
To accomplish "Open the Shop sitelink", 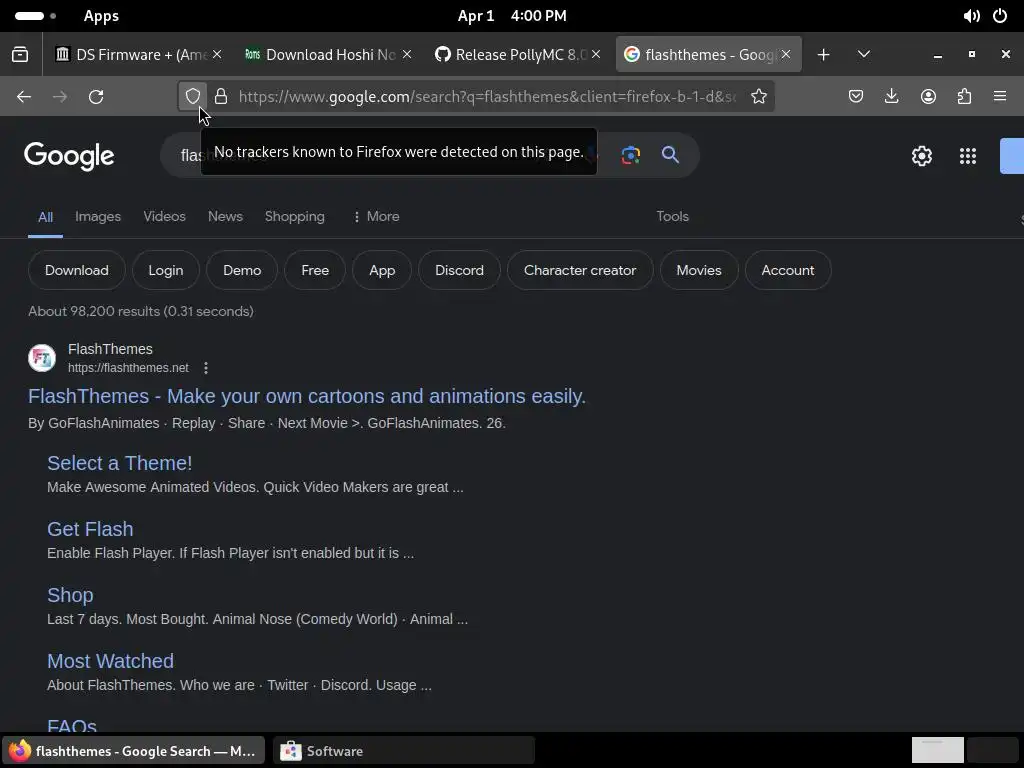I will point(70,595).
